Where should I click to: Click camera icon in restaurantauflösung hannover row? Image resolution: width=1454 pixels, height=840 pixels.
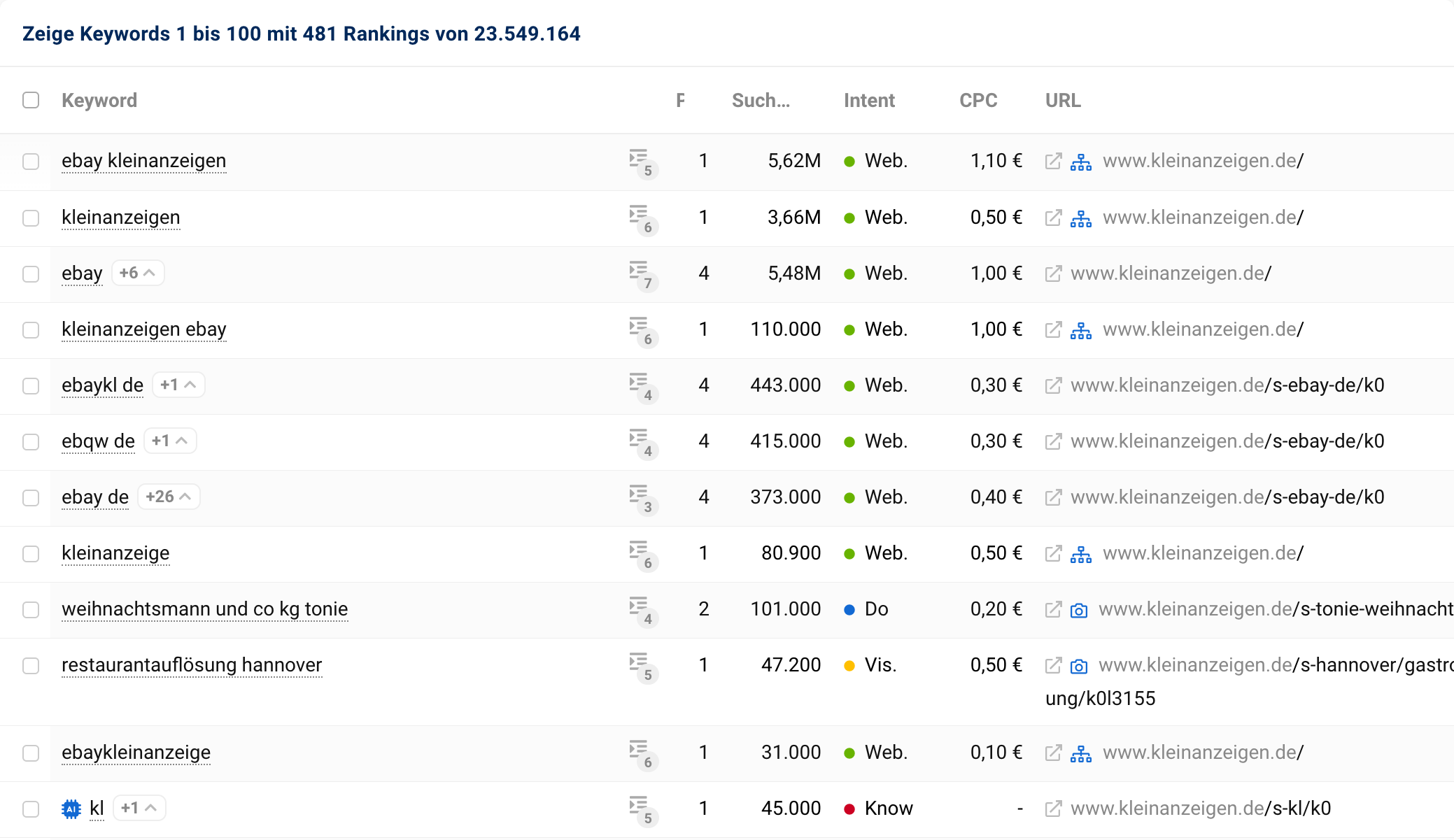(1079, 666)
